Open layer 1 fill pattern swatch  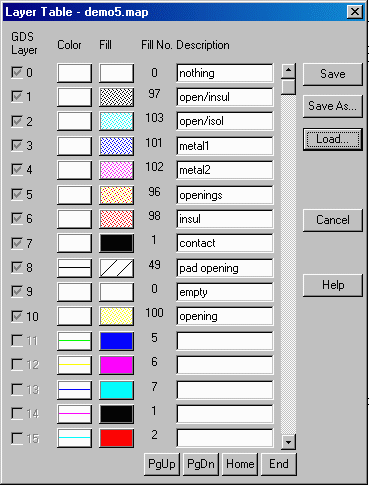pos(116,97)
